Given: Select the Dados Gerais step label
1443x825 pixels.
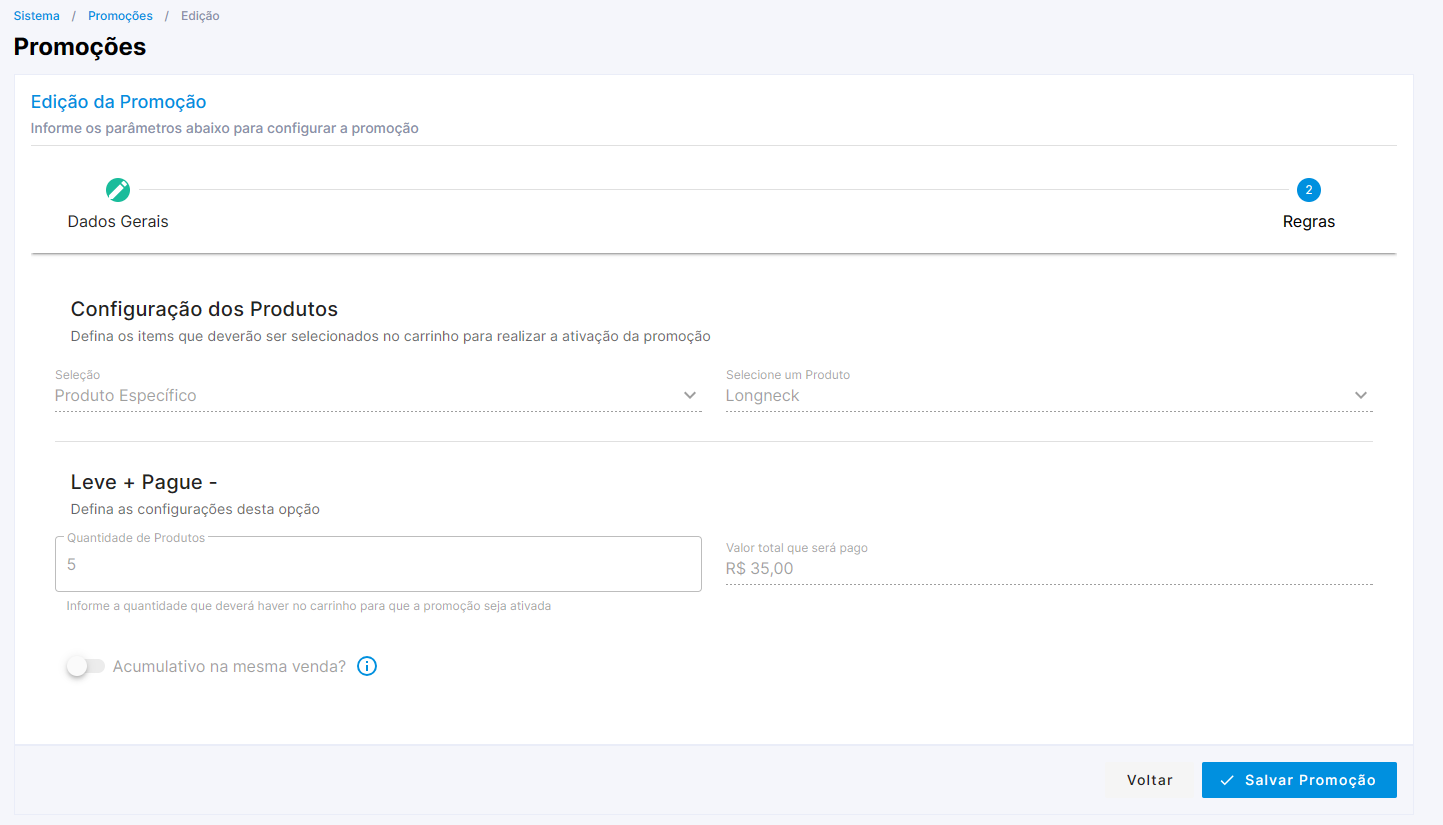Looking at the screenshot, I should pos(118,222).
